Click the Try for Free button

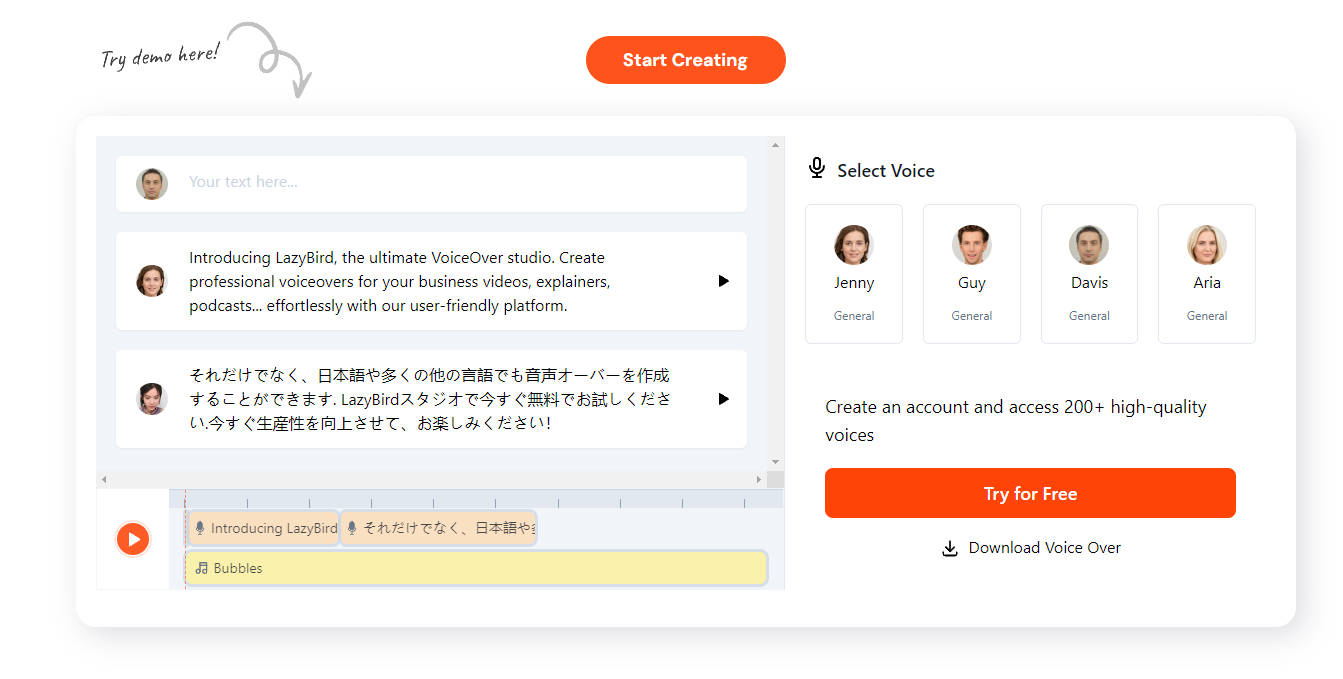click(x=1030, y=493)
